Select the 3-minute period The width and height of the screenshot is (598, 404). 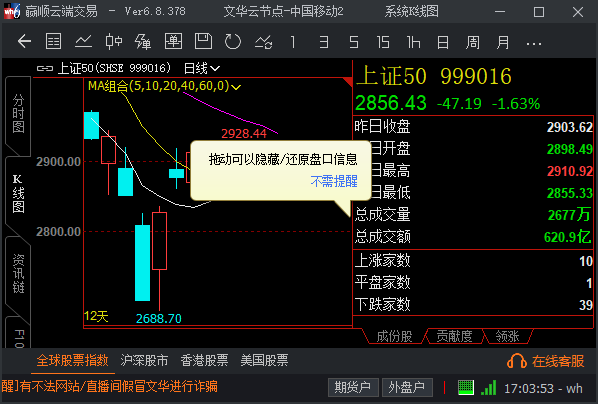(x=324, y=42)
